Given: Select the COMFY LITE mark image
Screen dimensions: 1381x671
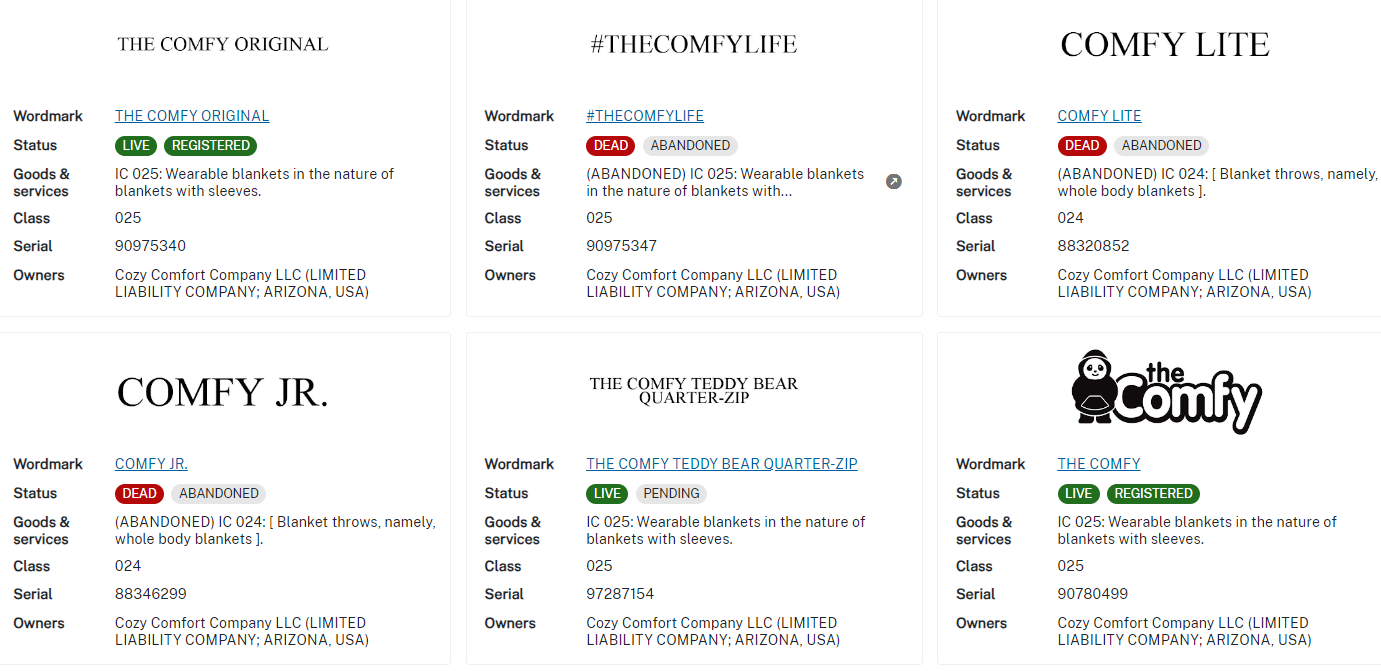Looking at the screenshot, I should [1165, 44].
